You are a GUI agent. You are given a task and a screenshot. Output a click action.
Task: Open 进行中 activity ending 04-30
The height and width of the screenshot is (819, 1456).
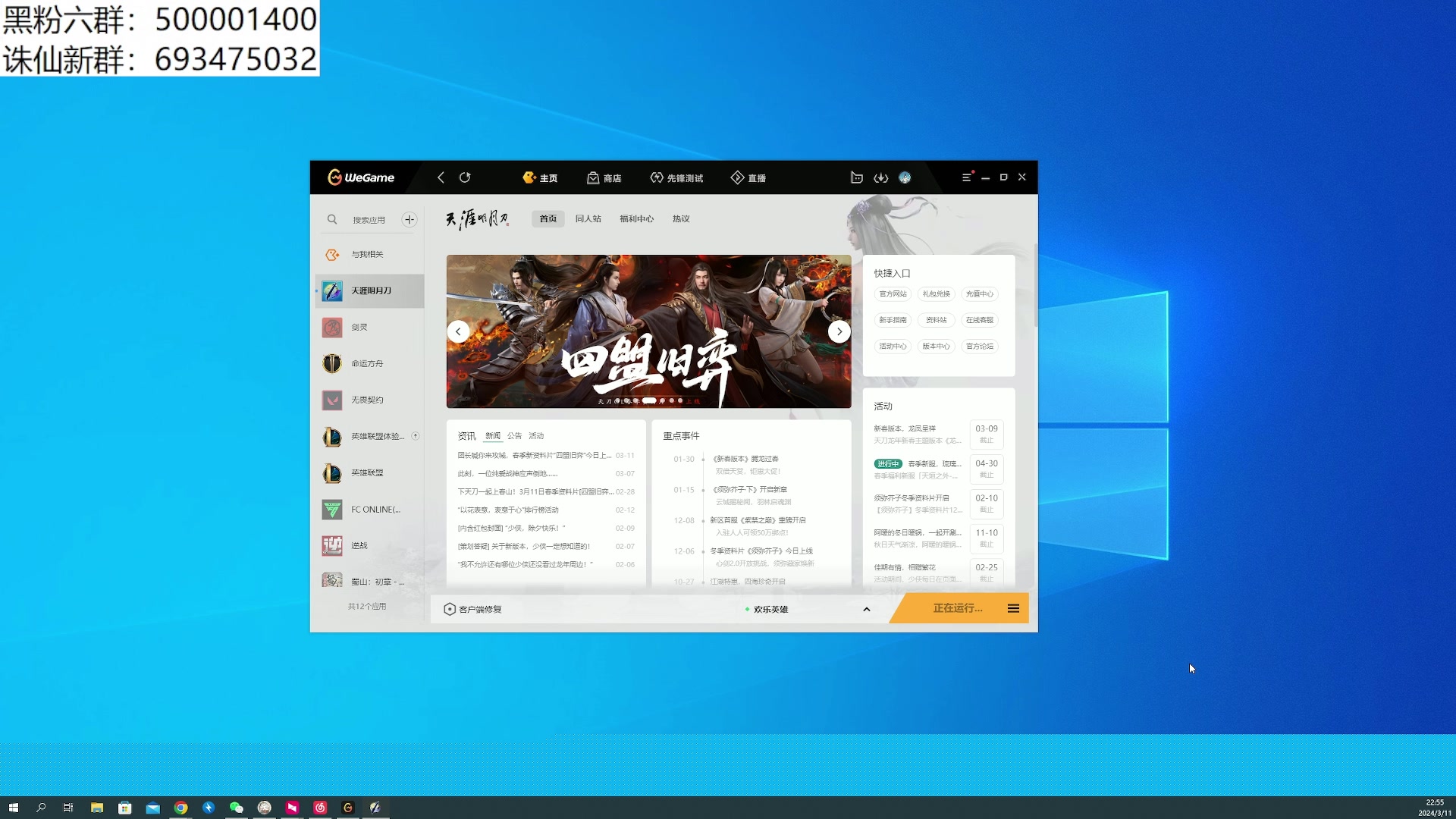pyautogui.click(x=939, y=469)
